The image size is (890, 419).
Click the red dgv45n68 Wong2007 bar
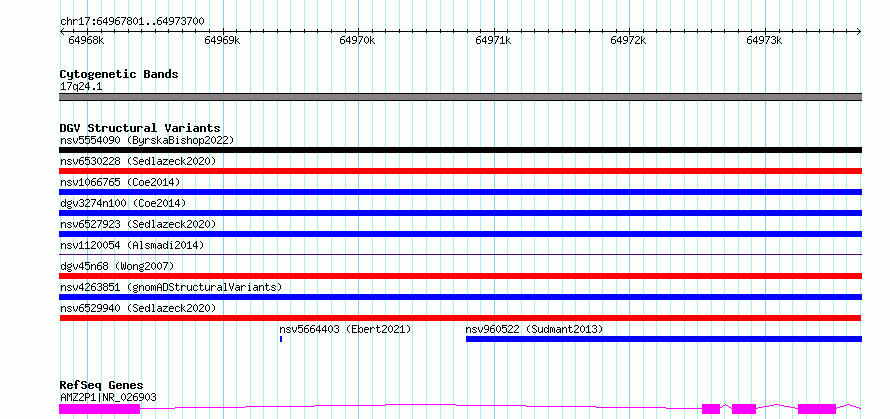click(x=460, y=276)
